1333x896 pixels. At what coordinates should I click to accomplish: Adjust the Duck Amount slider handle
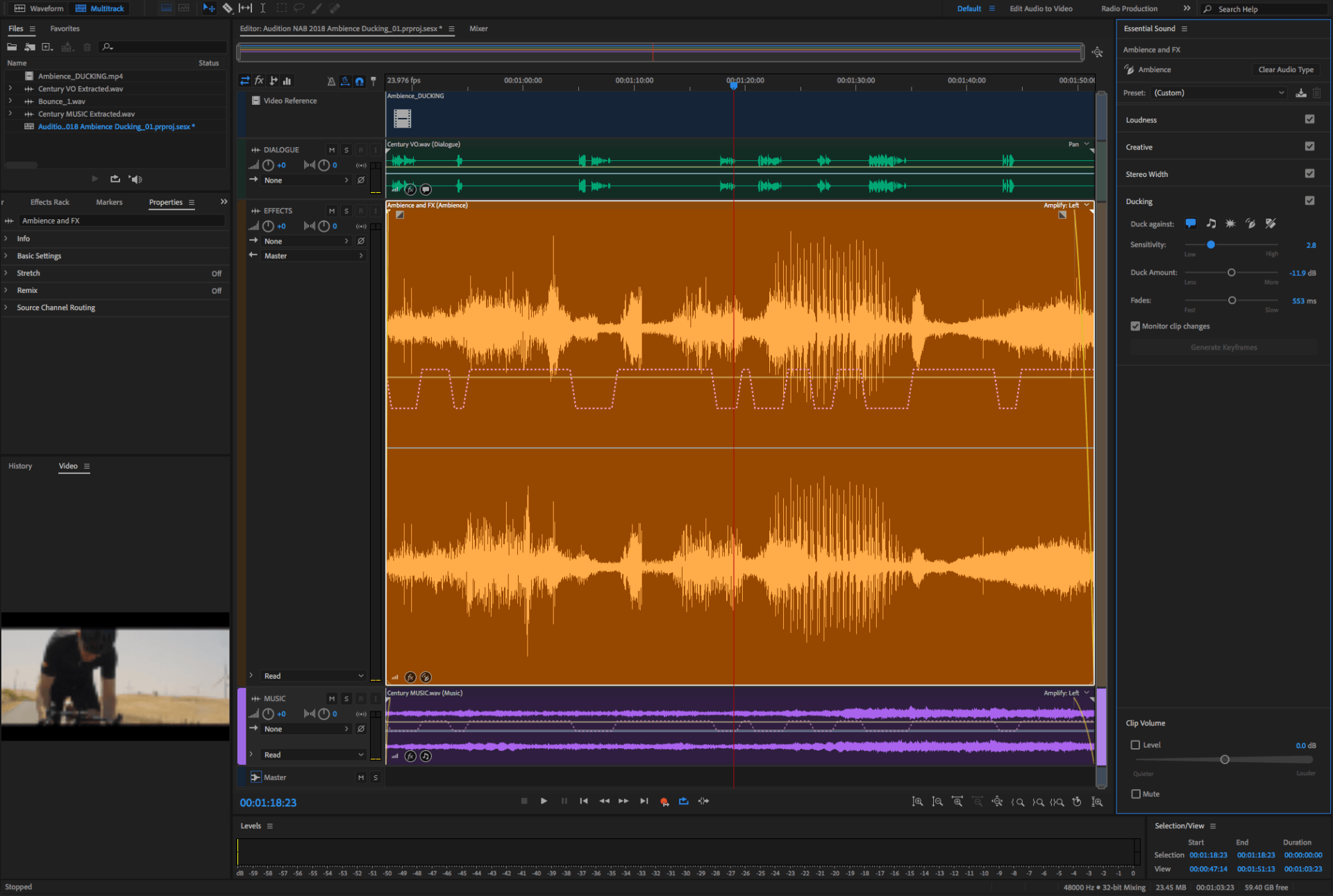click(1231, 273)
